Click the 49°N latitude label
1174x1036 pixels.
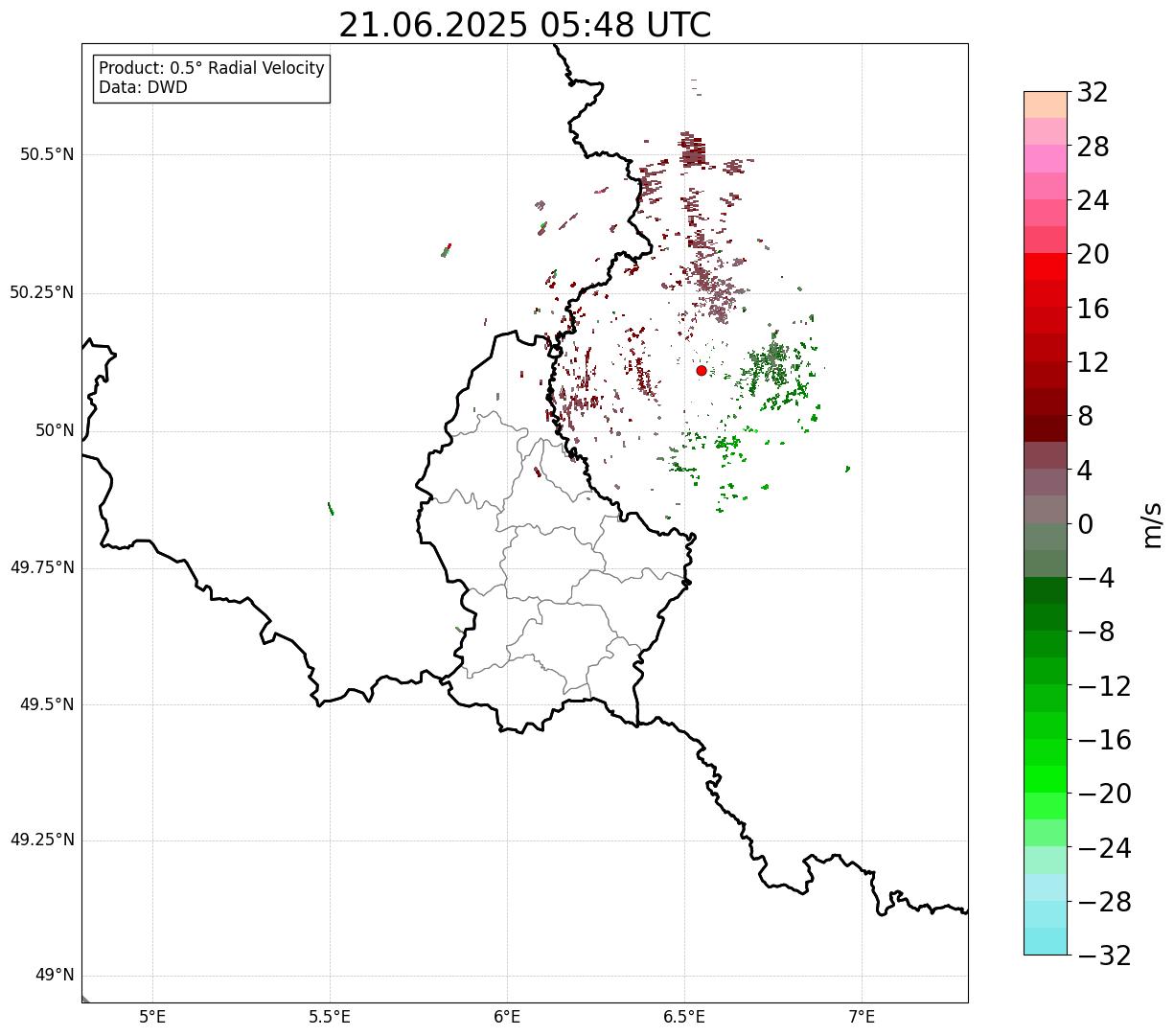click(55, 976)
